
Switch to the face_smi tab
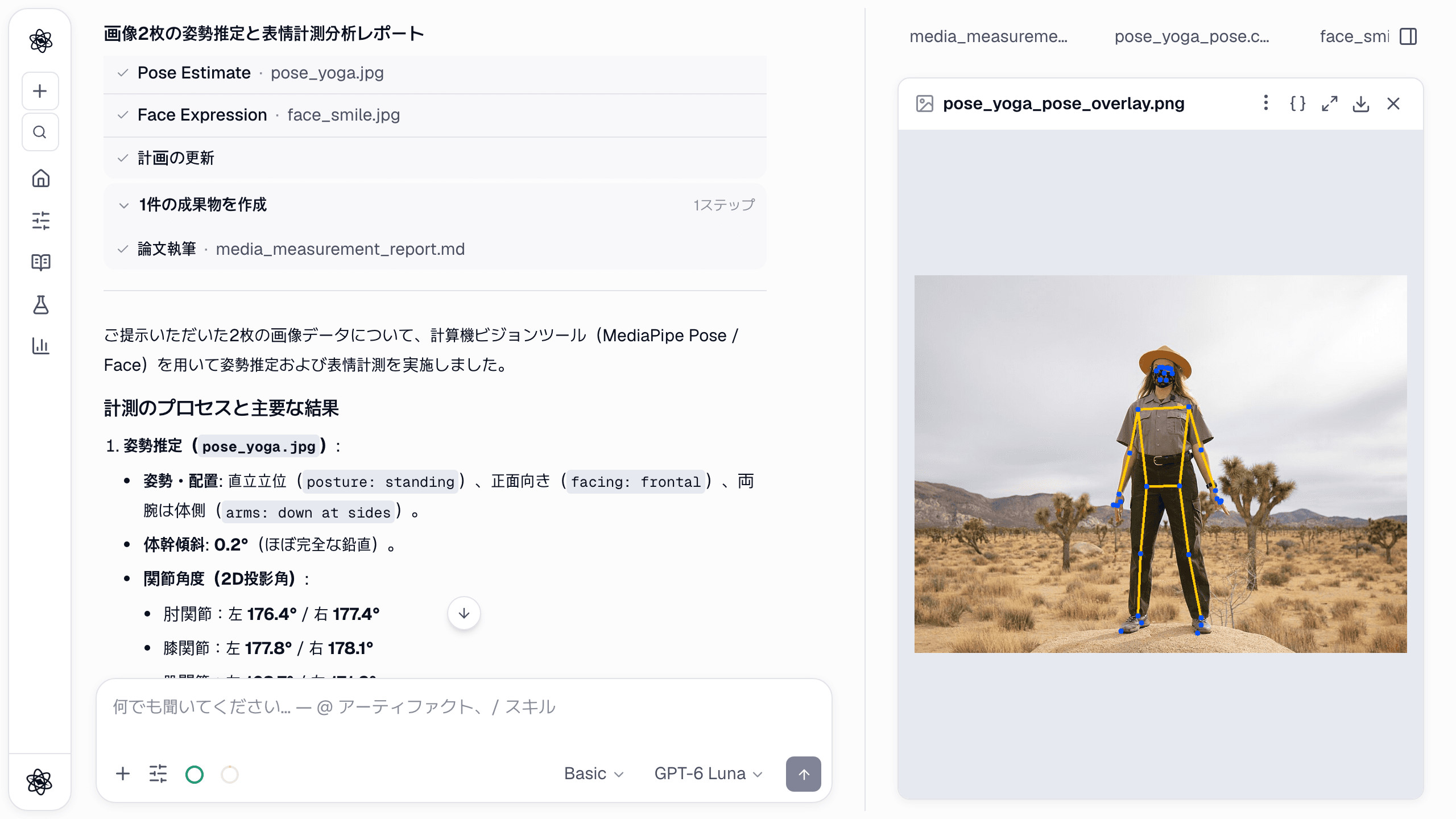click(1354, 36)
